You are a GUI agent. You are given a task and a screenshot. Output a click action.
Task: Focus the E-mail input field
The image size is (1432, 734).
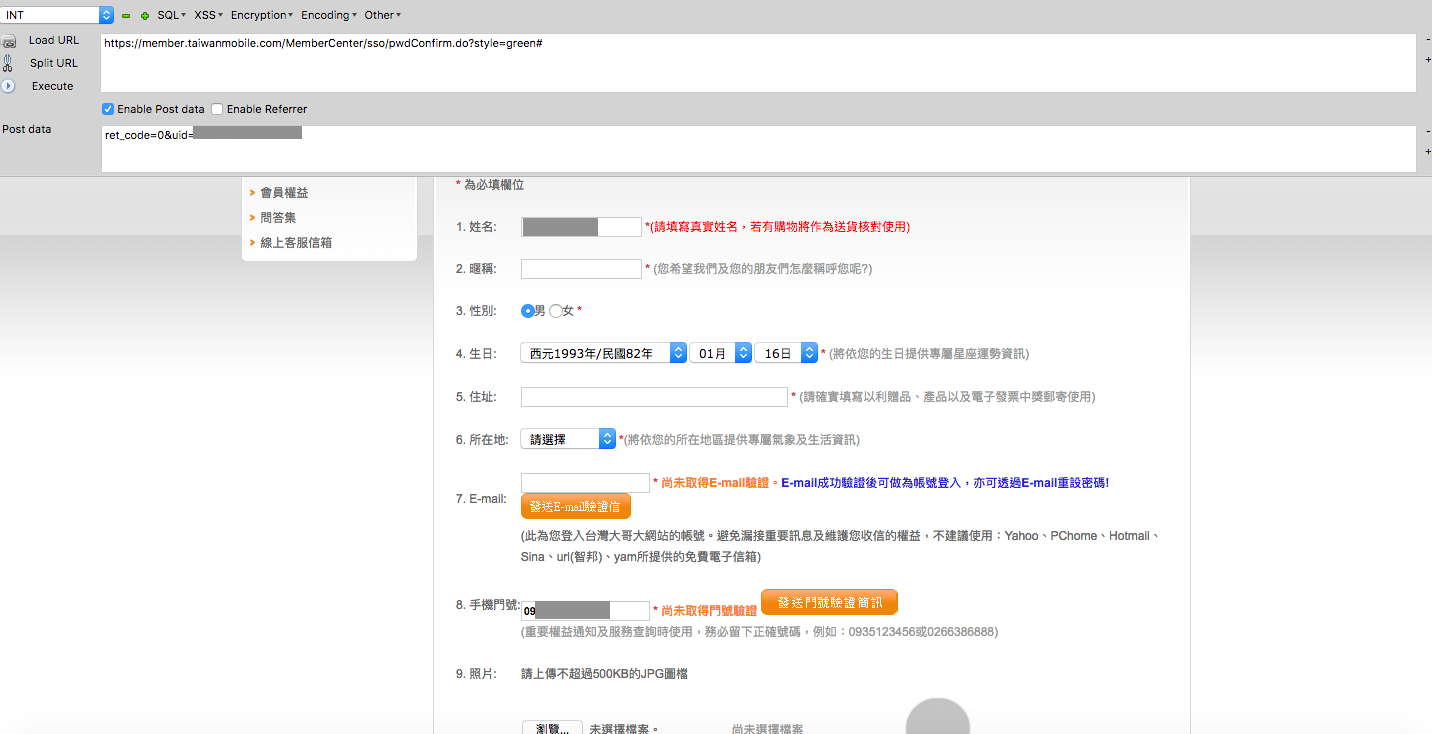point(585,483)
